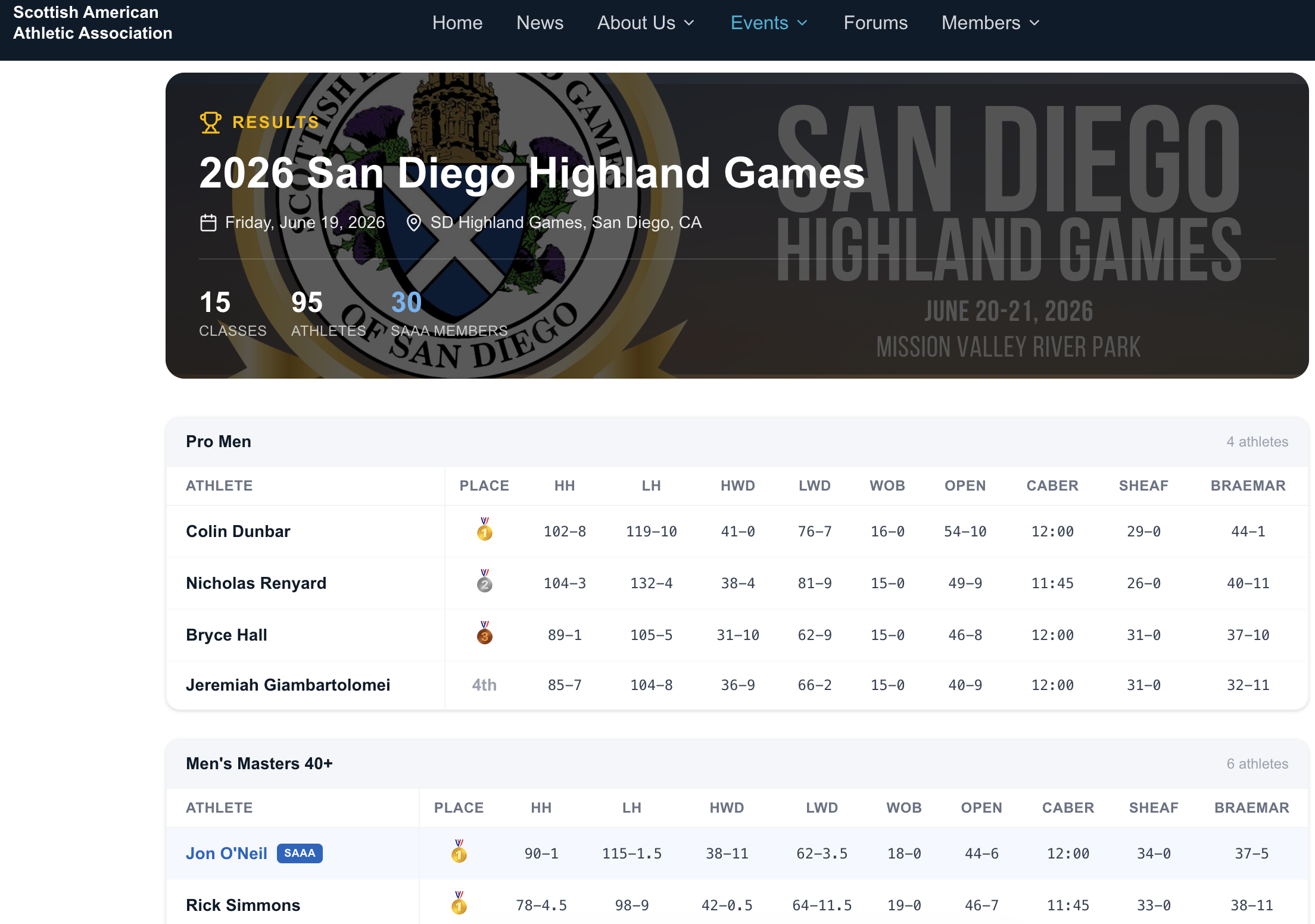Click the 95 Athletes stat
Viewport: 1315px width, 924px height.
pyautogui.click(x=329, y=314)
